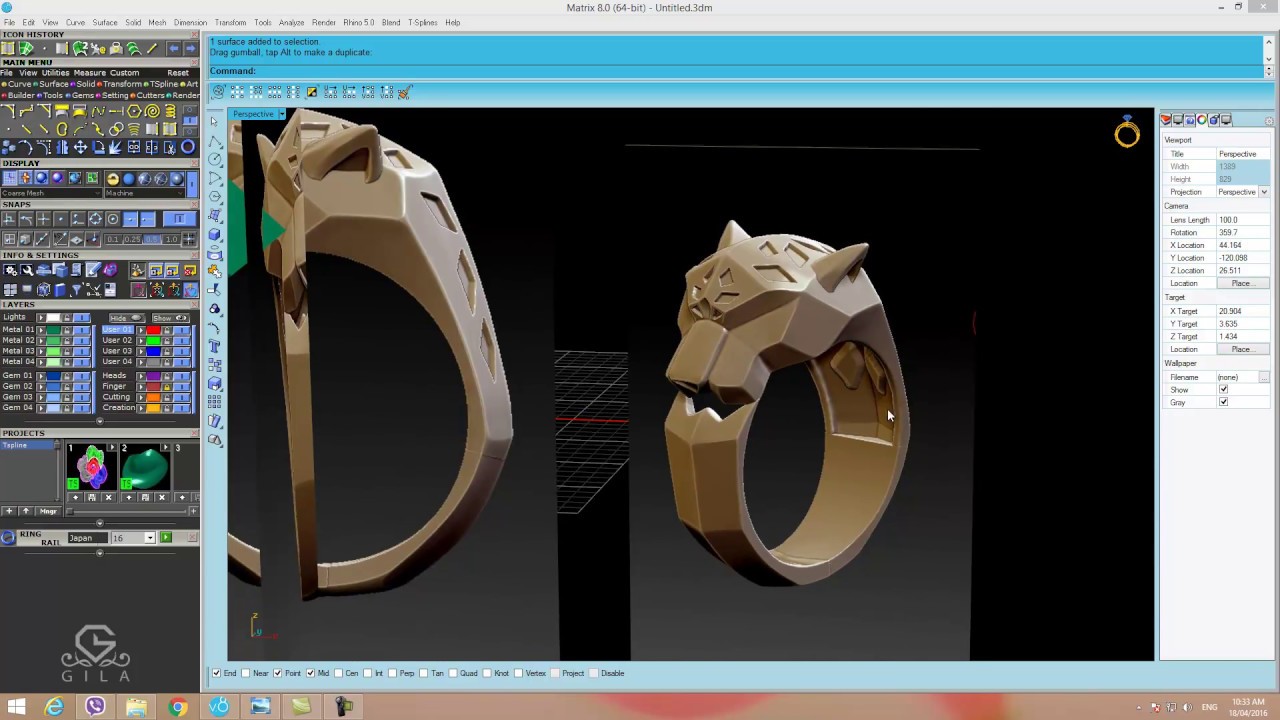Enable the Quad osnap checkbox
Viewport: 1280px width, 720px height.
(x=453, y=673)
